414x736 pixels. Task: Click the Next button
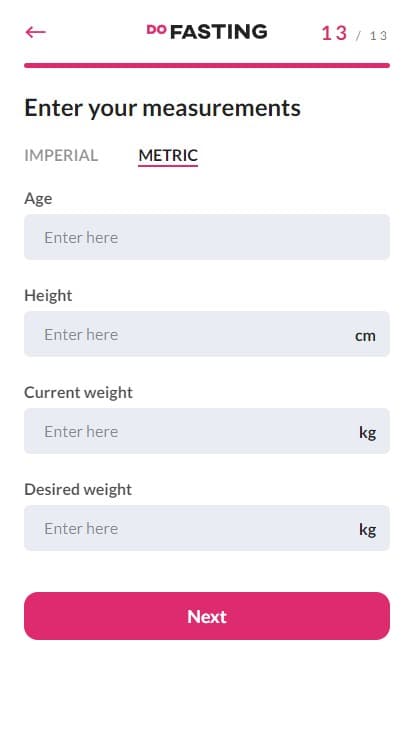207,616
